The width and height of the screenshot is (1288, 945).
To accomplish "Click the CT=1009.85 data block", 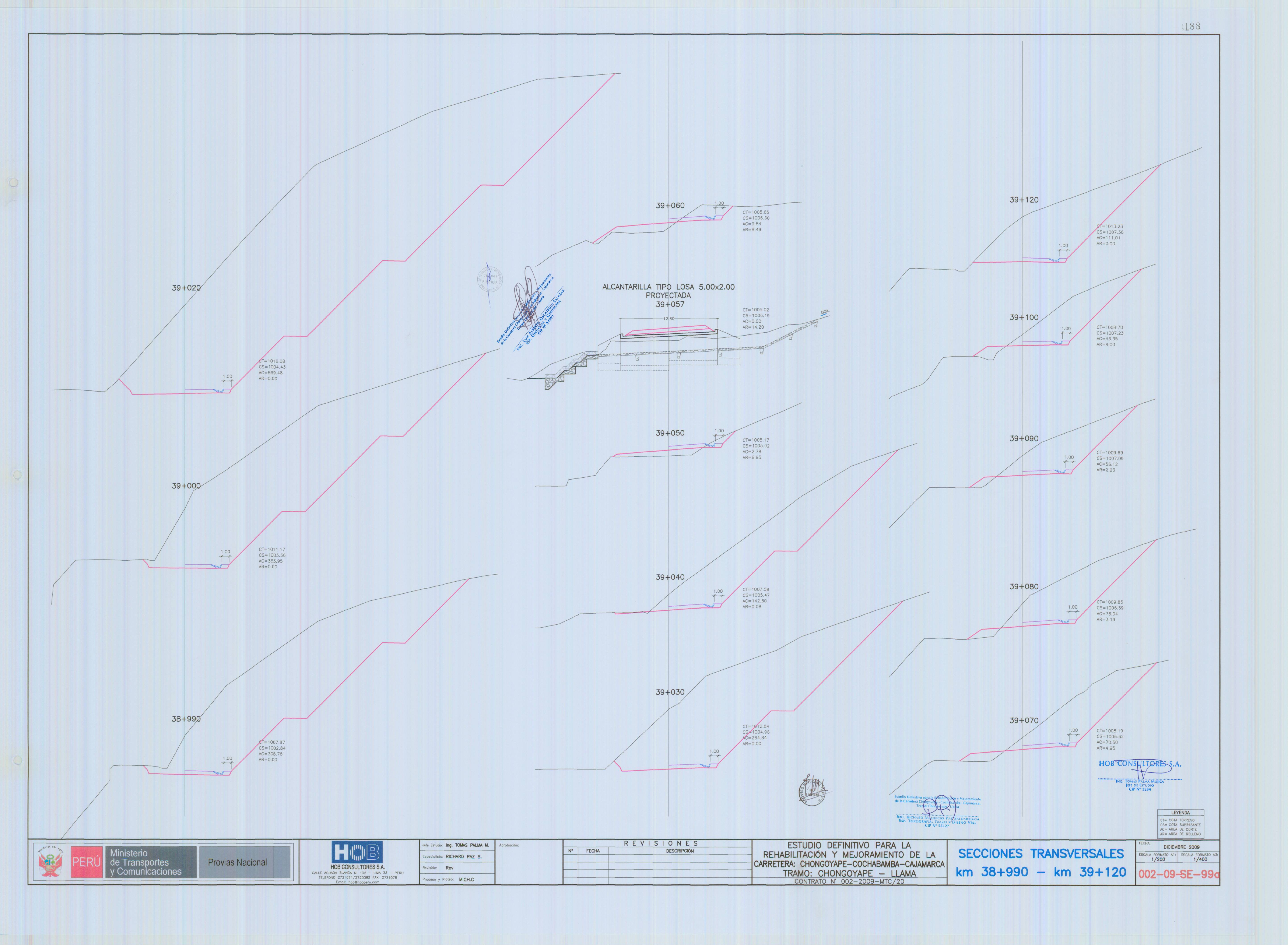I will pos(1110,611).
